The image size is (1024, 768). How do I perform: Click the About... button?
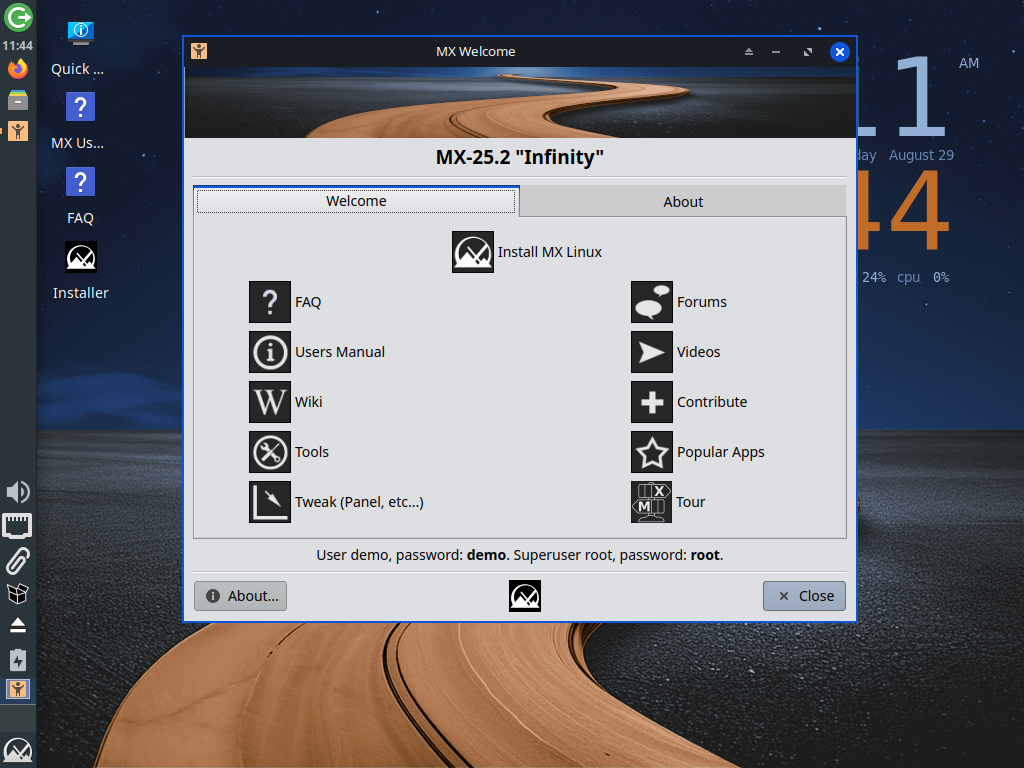coord(240,596)
